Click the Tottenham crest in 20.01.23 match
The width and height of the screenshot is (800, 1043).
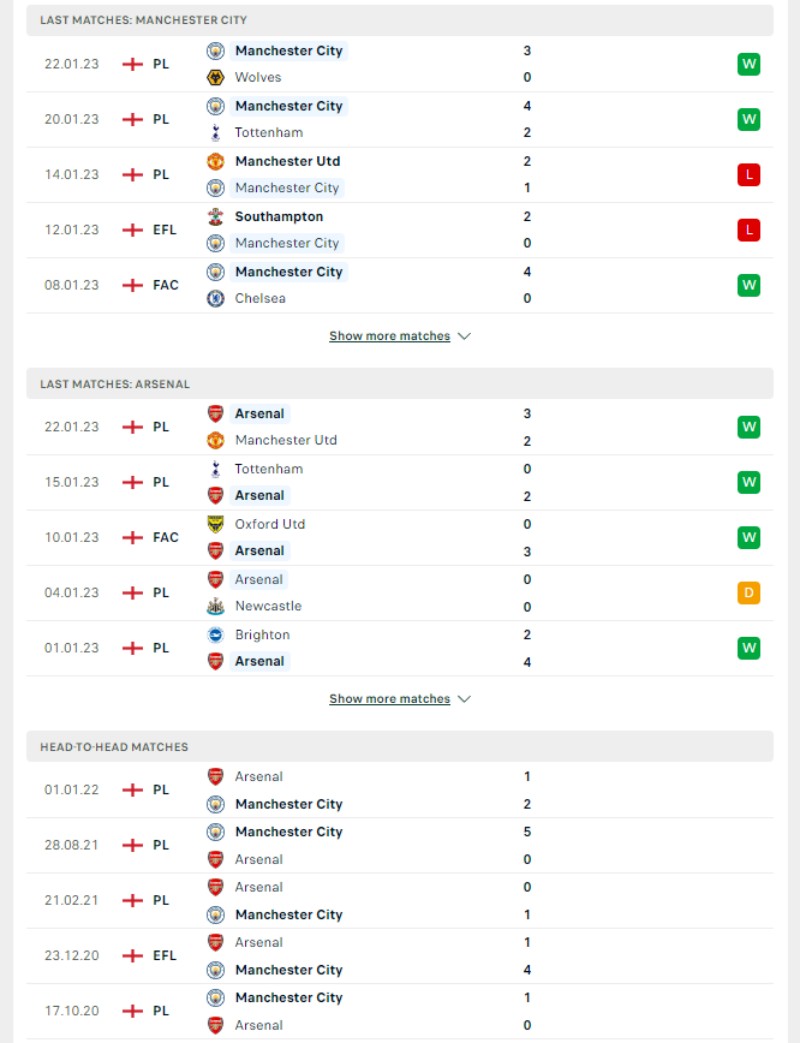(215, 132)
